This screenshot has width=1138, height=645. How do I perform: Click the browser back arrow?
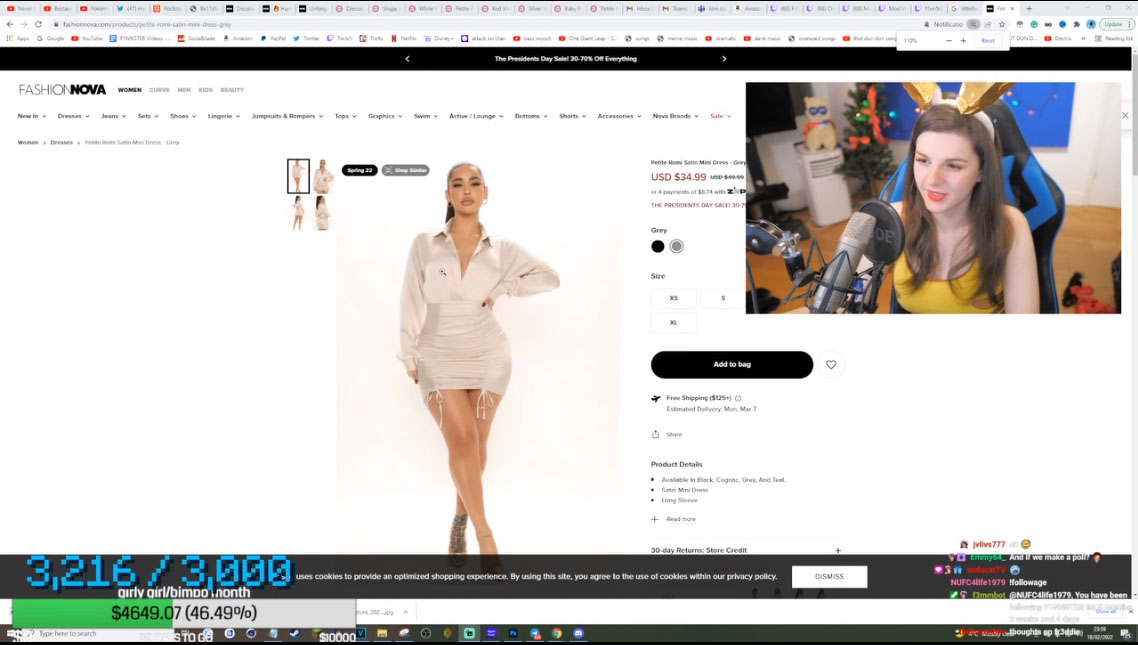pos(9,24)
